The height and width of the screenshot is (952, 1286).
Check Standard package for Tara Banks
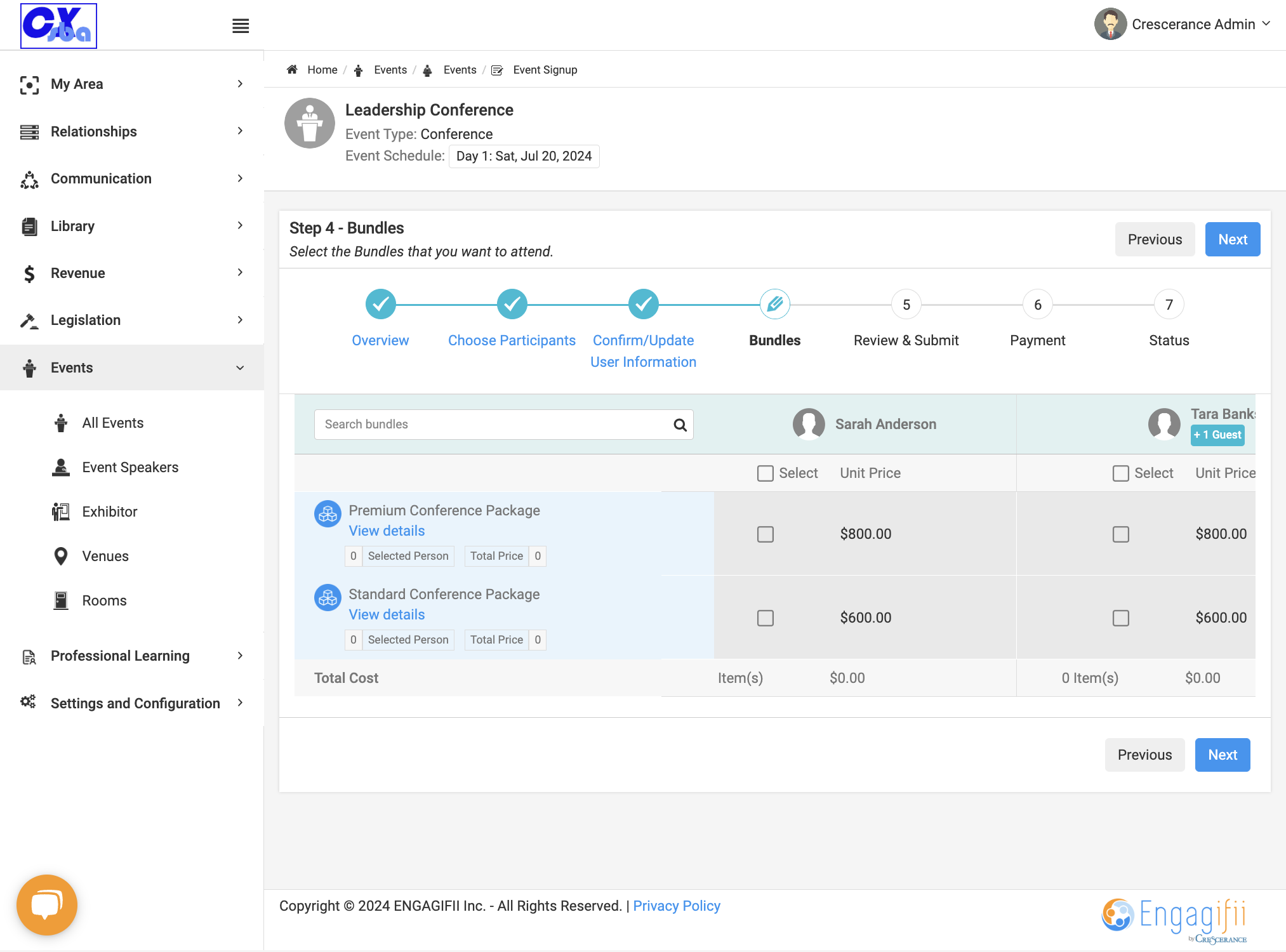(x=1121, y=618)
